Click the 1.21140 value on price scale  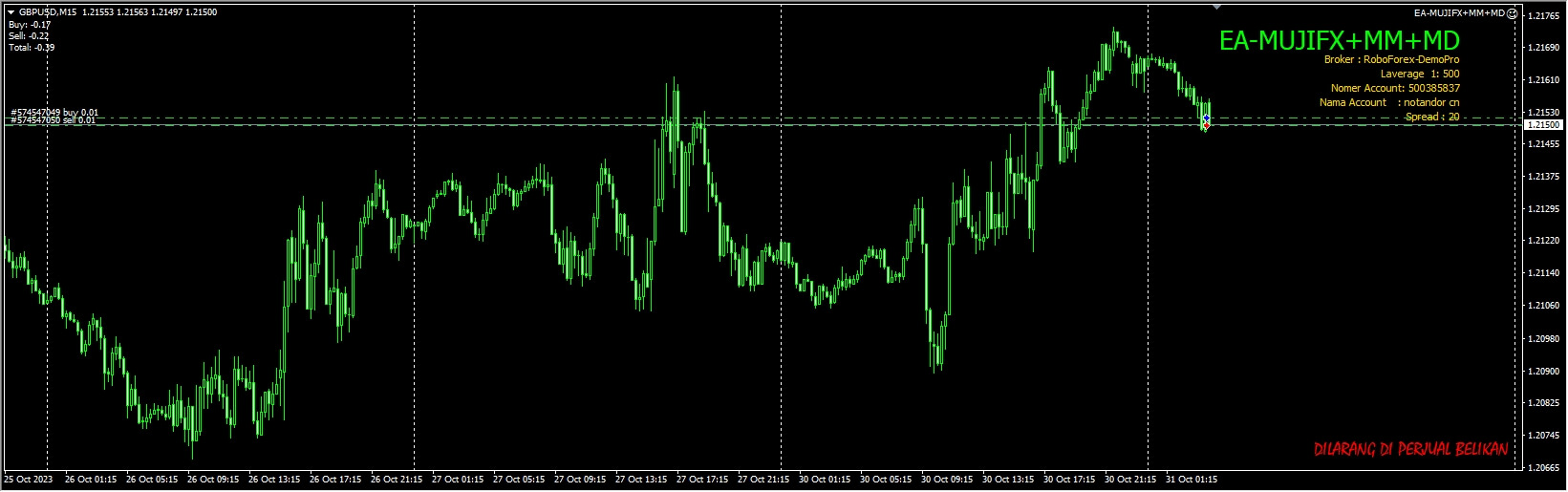[1544, 273]
